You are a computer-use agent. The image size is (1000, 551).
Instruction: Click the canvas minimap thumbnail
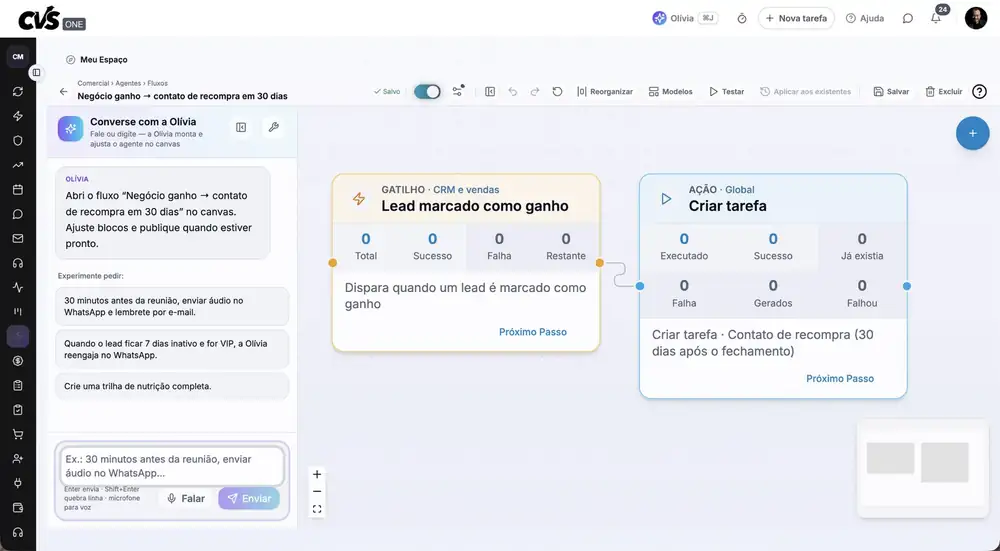[922, 467]
